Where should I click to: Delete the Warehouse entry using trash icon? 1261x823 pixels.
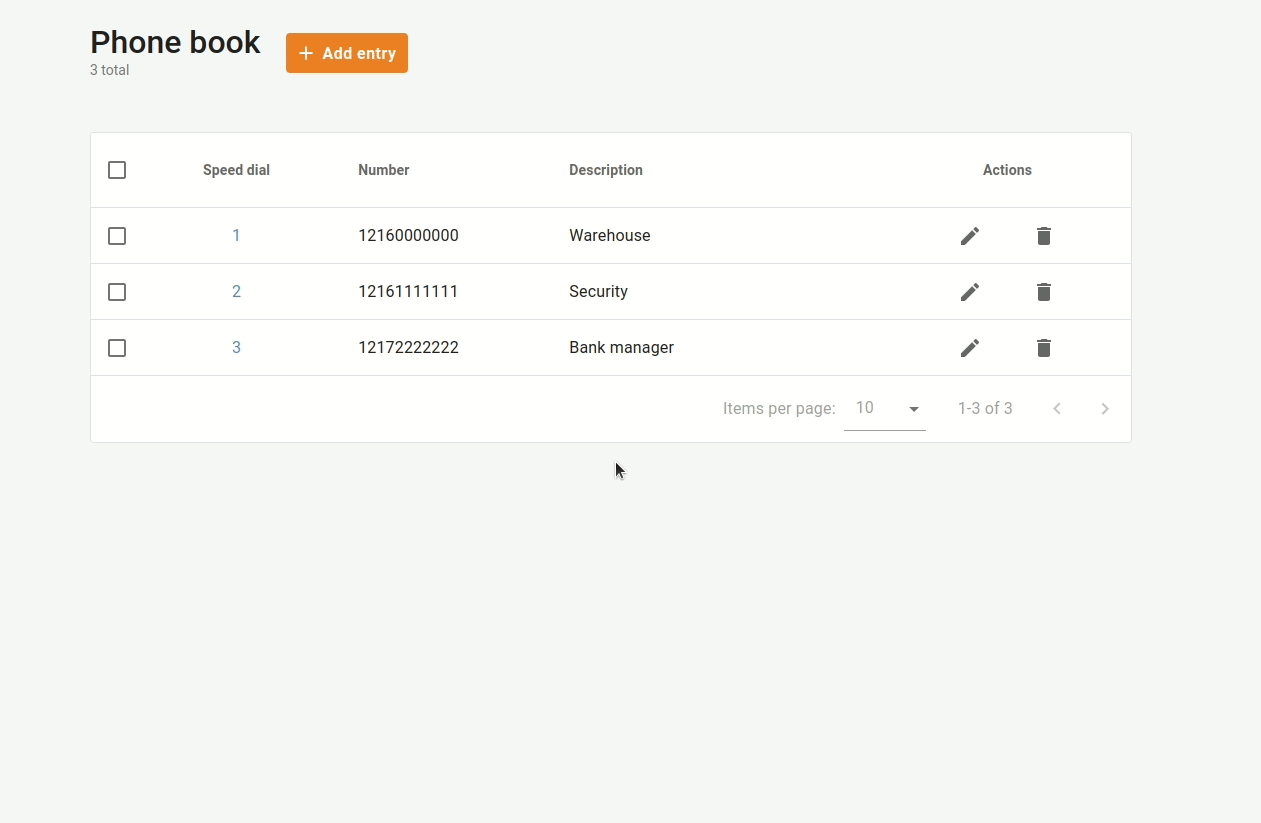[1043, 236]
